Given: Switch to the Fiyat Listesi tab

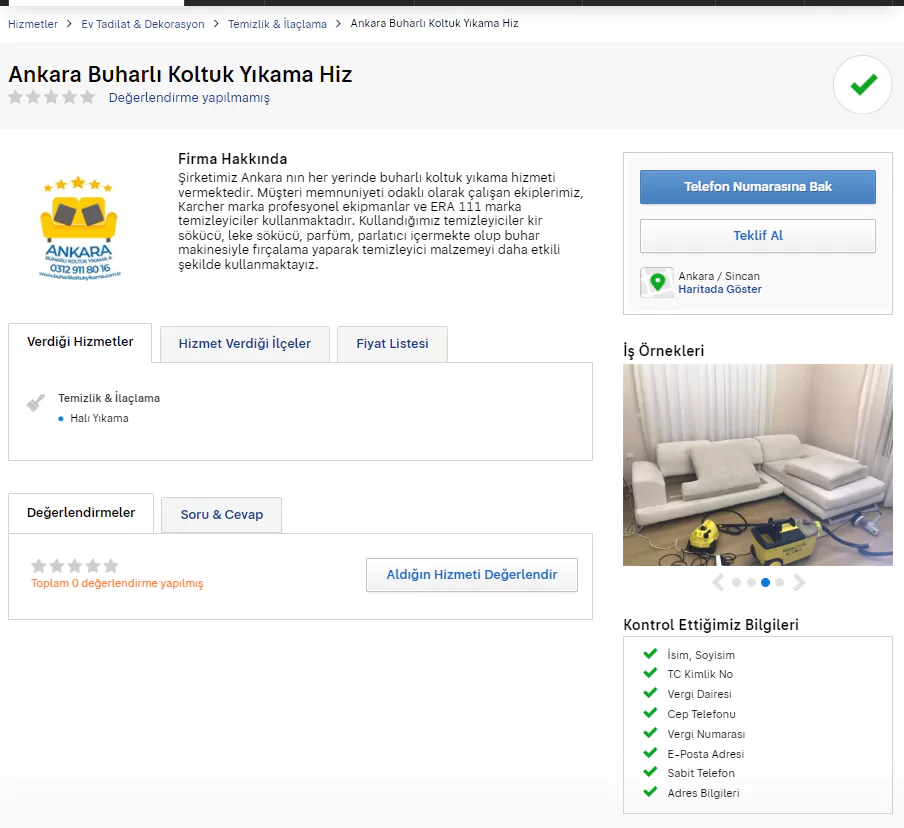Looking at the screenshot, I should point(392,343).
